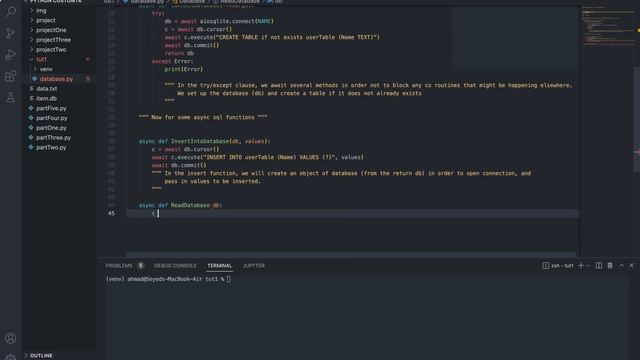
Task: Click the editor horizontal scrollbar
Action: [351, 255]
